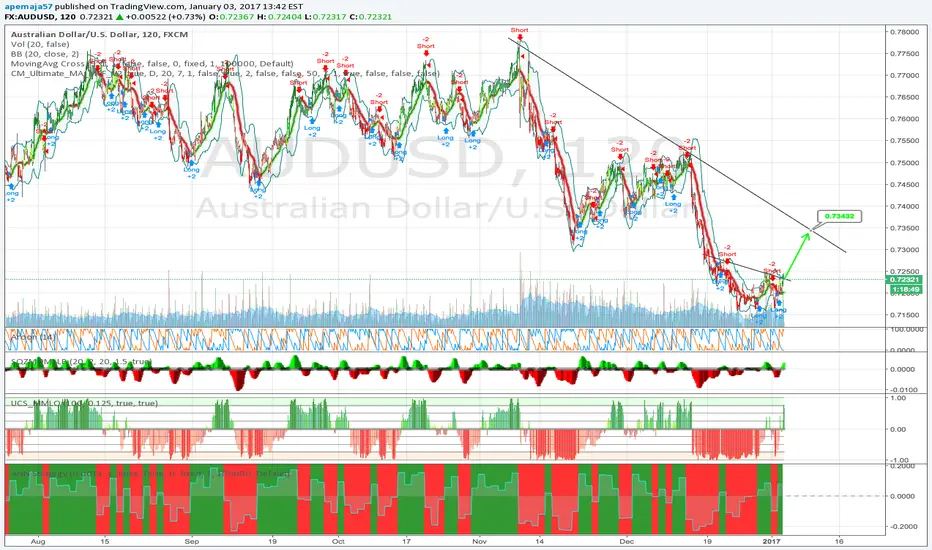The height and width of the screenshot is (550, 932).
Task: Click the 0.75000 price axis label
Action: point(903,163)
